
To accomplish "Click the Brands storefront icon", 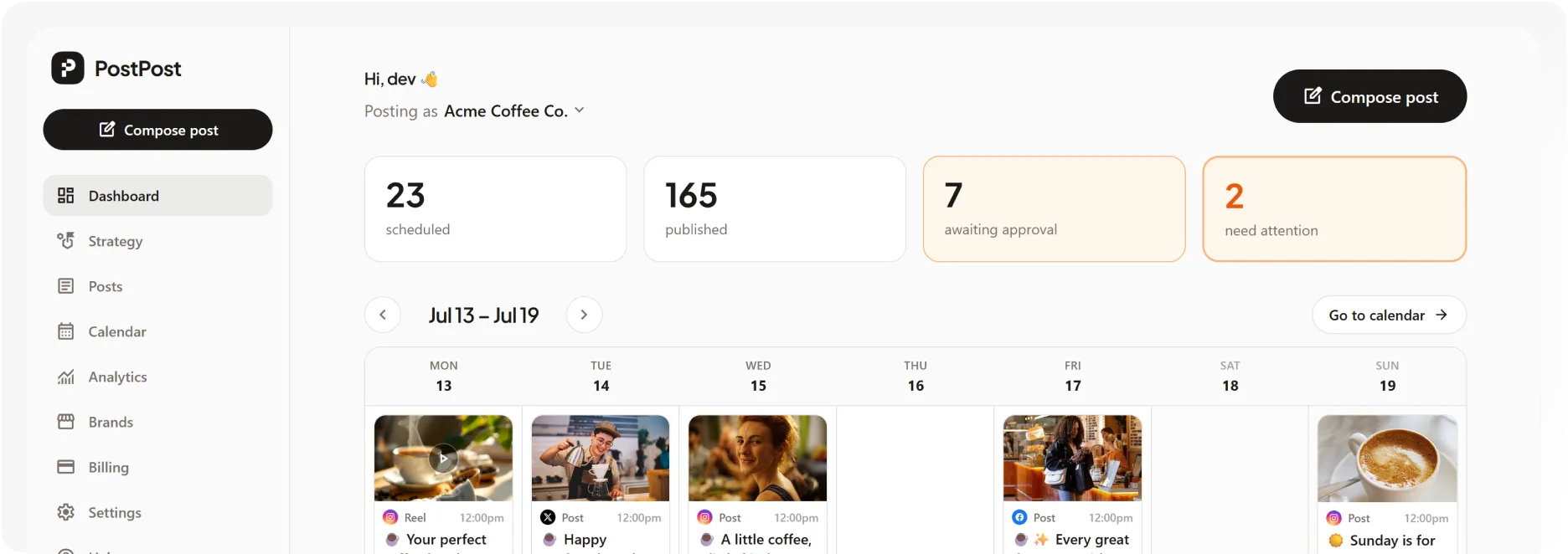I will click(x=65, y=422).
